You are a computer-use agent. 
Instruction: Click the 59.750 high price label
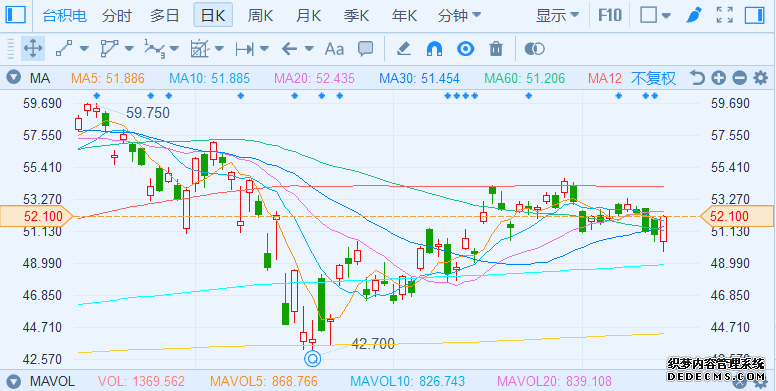[x=147, y=113]
